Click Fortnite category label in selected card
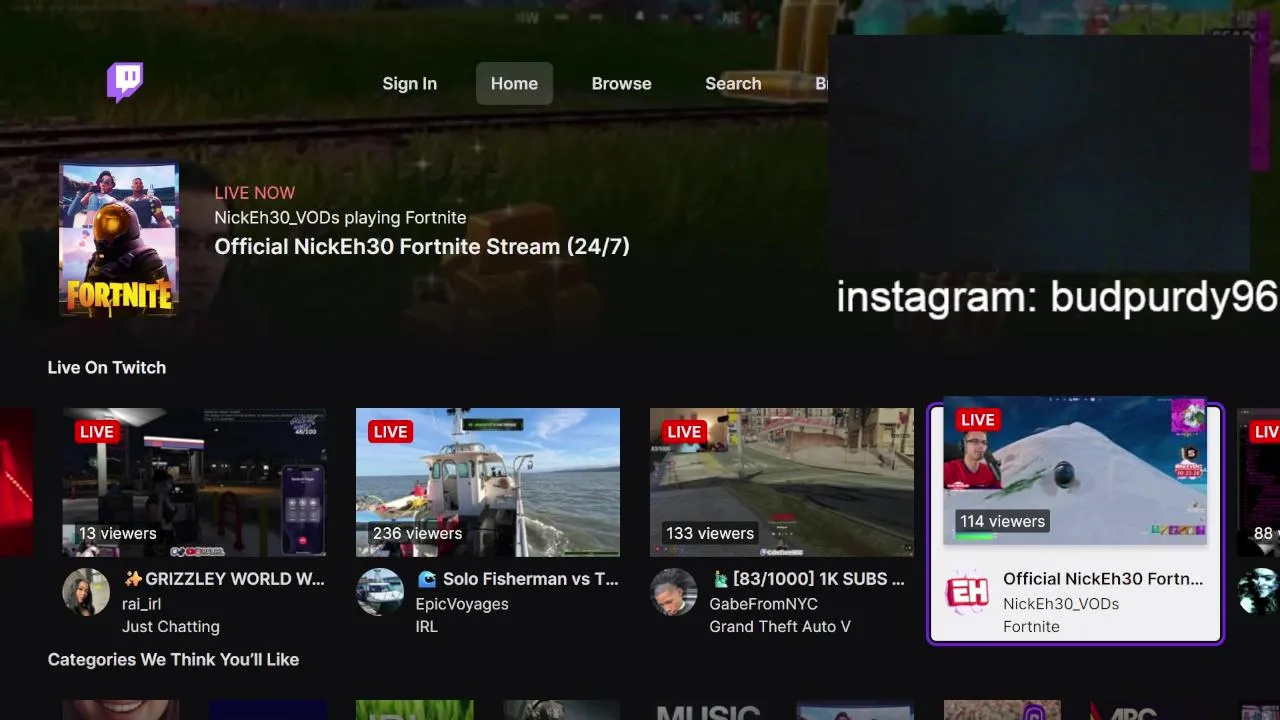The height and width of the screenshot is (720, 1280). point(1031,627)
